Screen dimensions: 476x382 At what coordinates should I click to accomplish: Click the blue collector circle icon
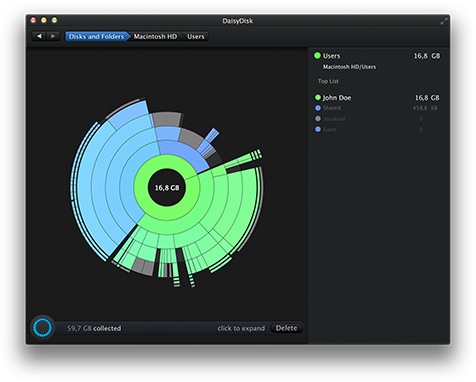[x=43, y=327]
